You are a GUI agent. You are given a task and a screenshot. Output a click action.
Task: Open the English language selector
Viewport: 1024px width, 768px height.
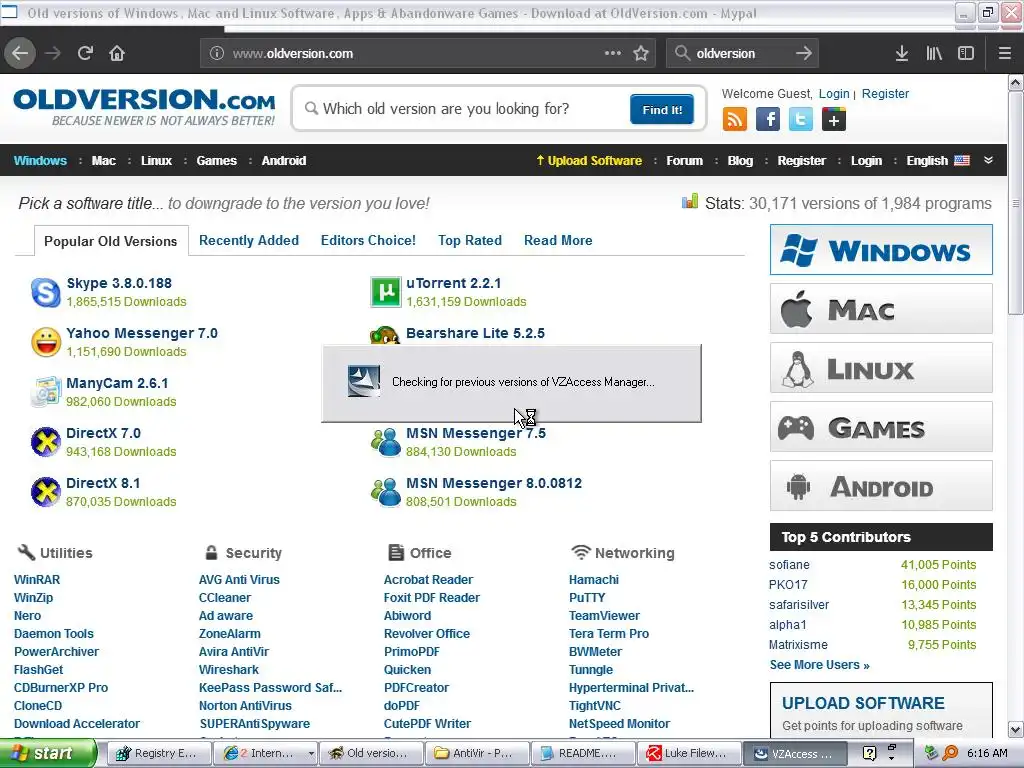click(x=938, y=161)
